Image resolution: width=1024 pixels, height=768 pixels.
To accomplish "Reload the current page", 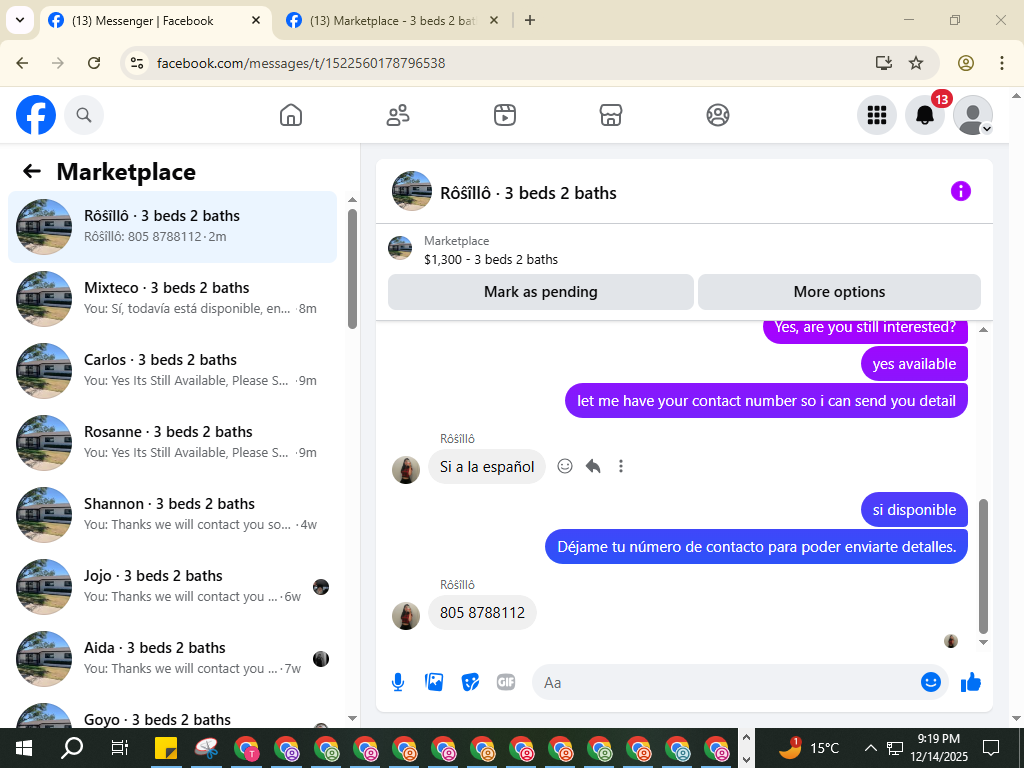I will click(94, 63).
